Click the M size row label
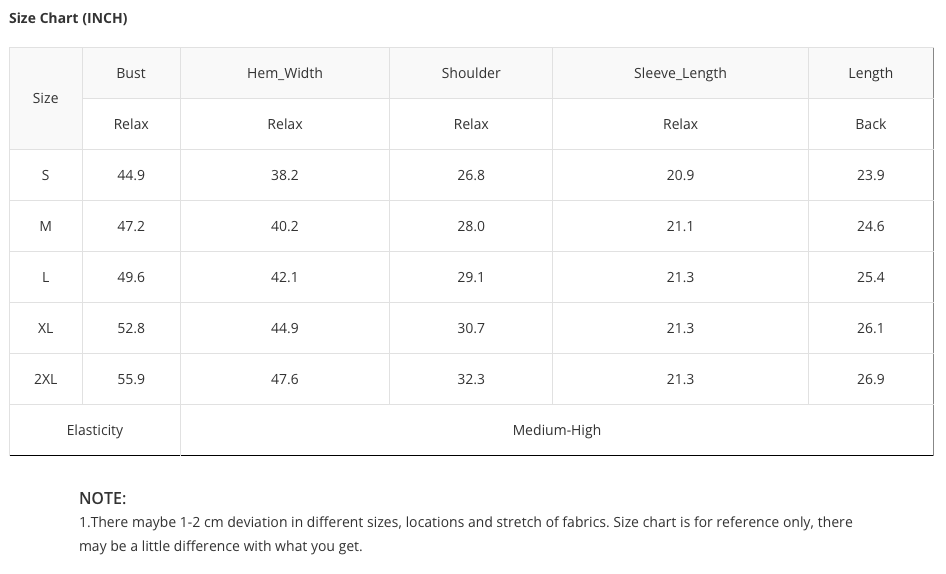This screenshot has width=946, height=574. point(45,226)
